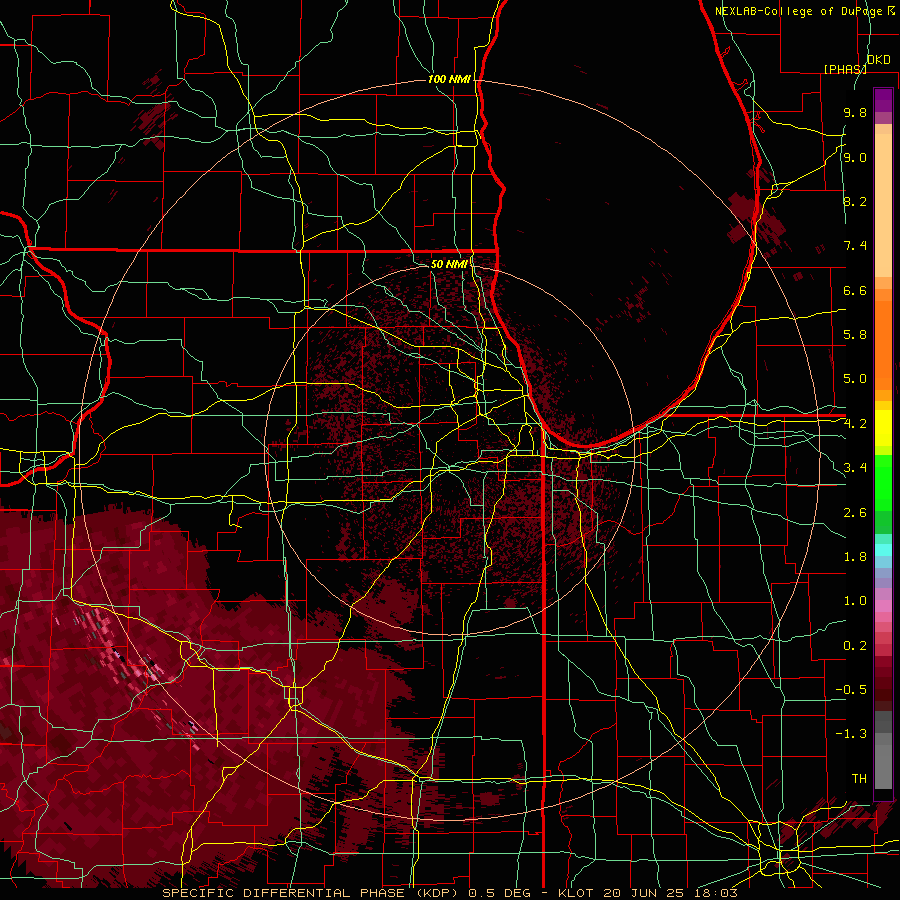This screenshot has width=900, height=900.
Task: Click the -0.5 scale value
Action: [851, 690]
